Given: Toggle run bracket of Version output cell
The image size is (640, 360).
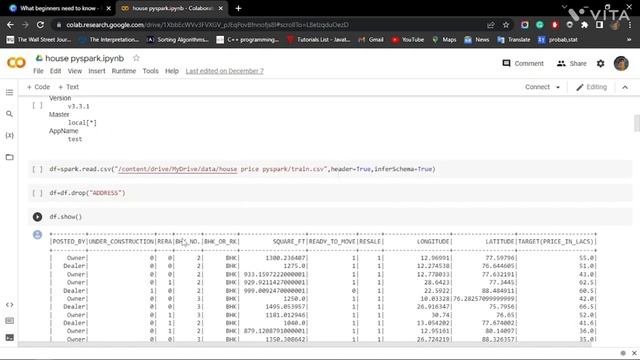Looking at the screenshot, I should click(38, 105).
